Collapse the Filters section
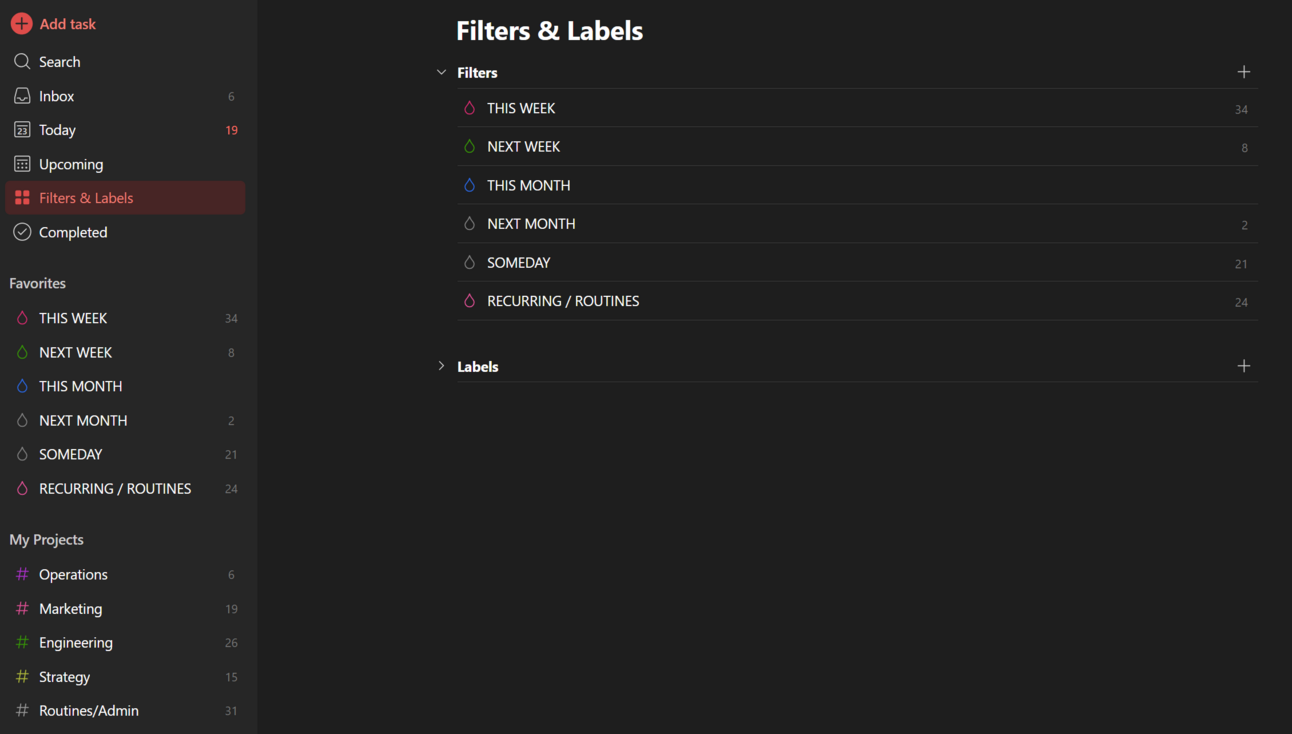1292x734 pixels. point(441,72)
